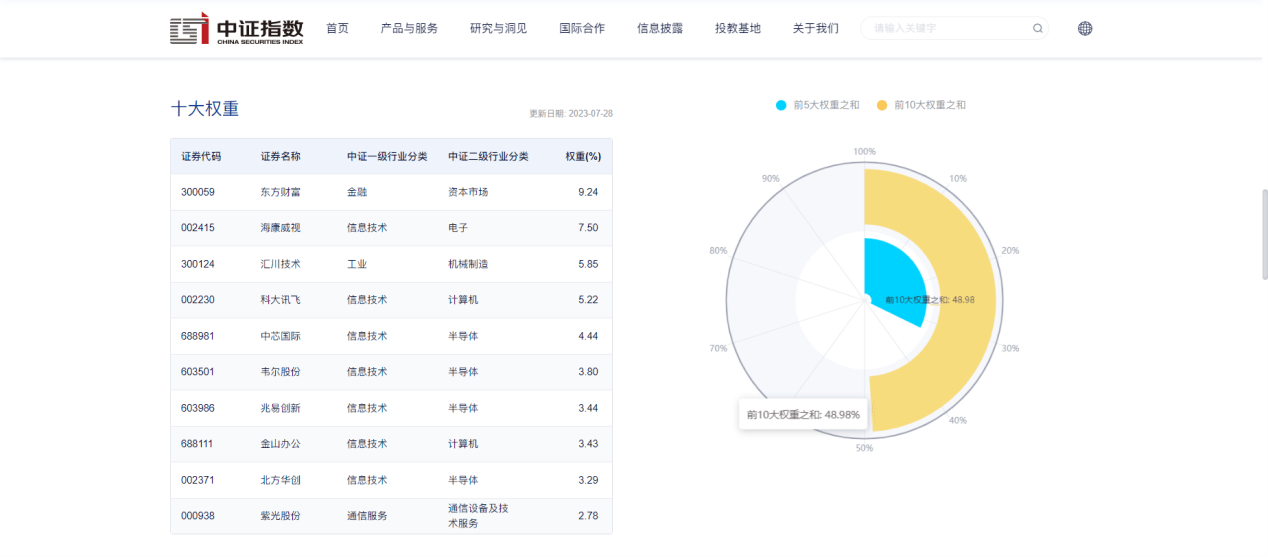Open the 首页 menu item
Viewport: 1268px width, 557px height.
pos(337,29)
